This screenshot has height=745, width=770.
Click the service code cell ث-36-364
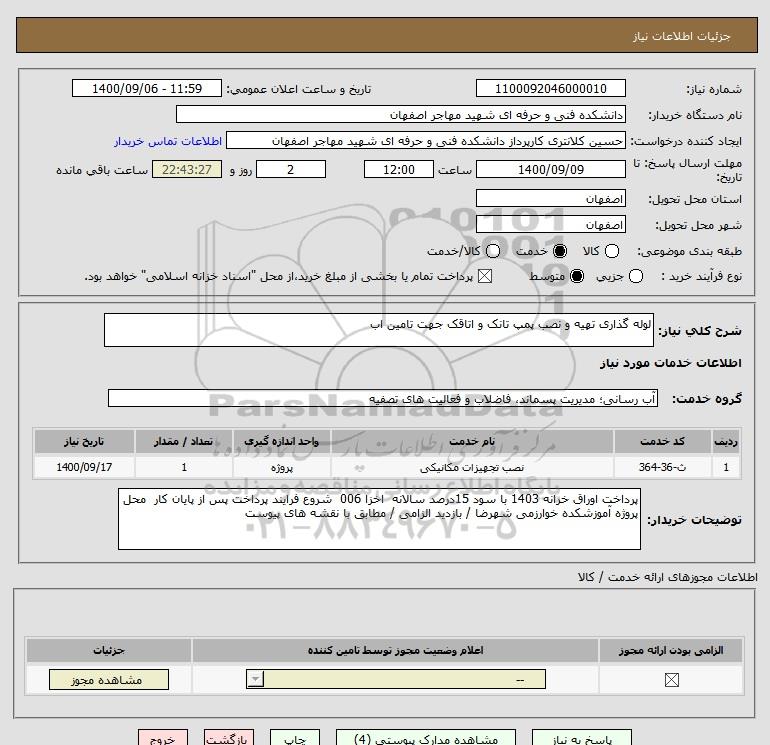pos(662,467)
